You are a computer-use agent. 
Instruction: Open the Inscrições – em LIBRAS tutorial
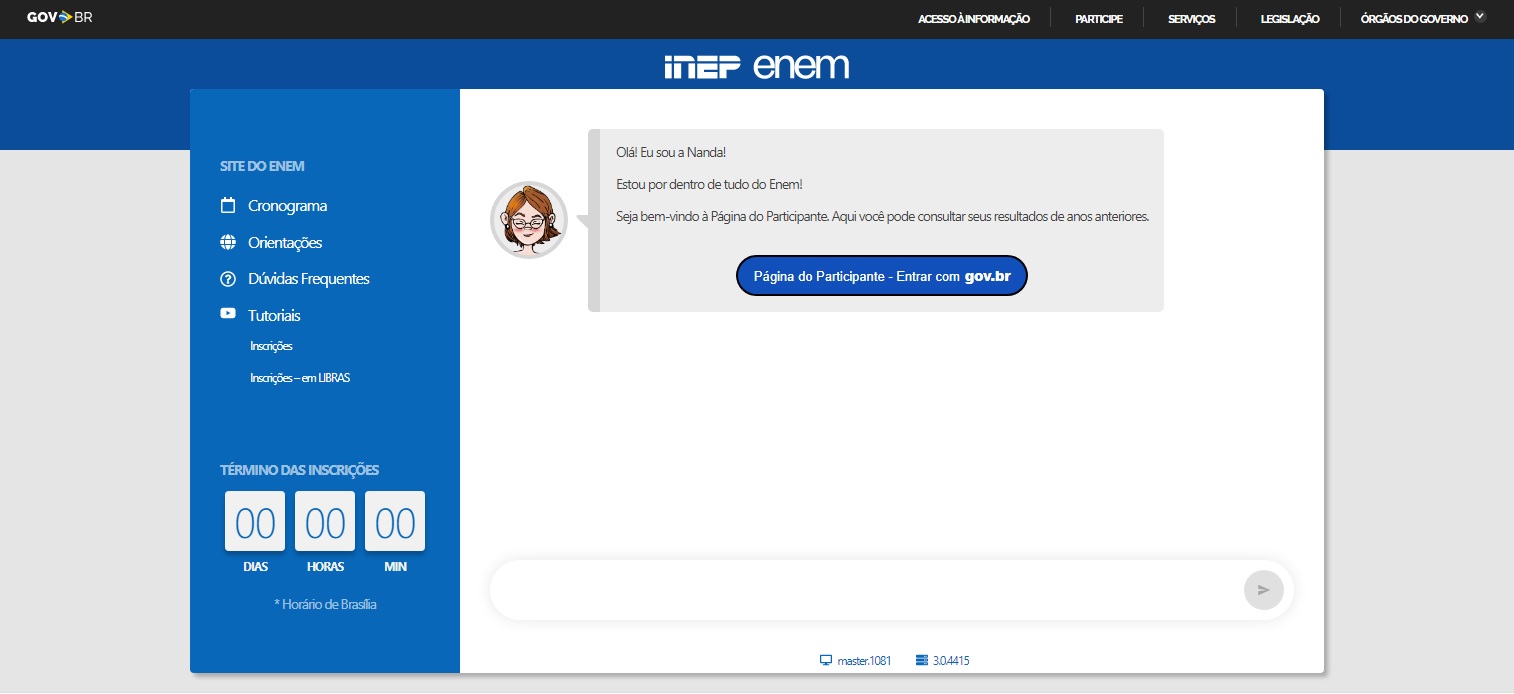pos(300,378)
